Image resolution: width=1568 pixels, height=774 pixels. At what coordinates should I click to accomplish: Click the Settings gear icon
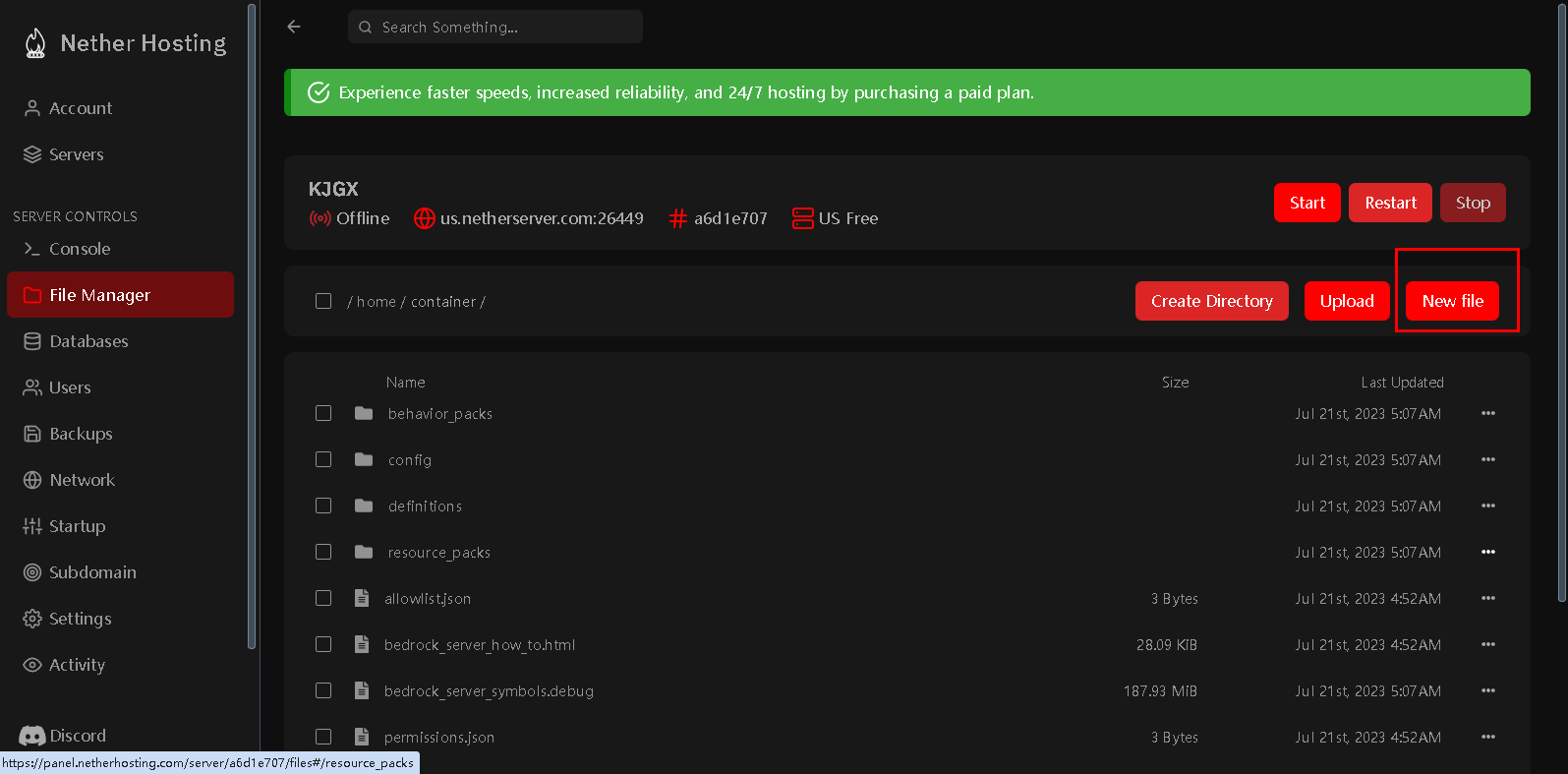(x=32, y=619)
